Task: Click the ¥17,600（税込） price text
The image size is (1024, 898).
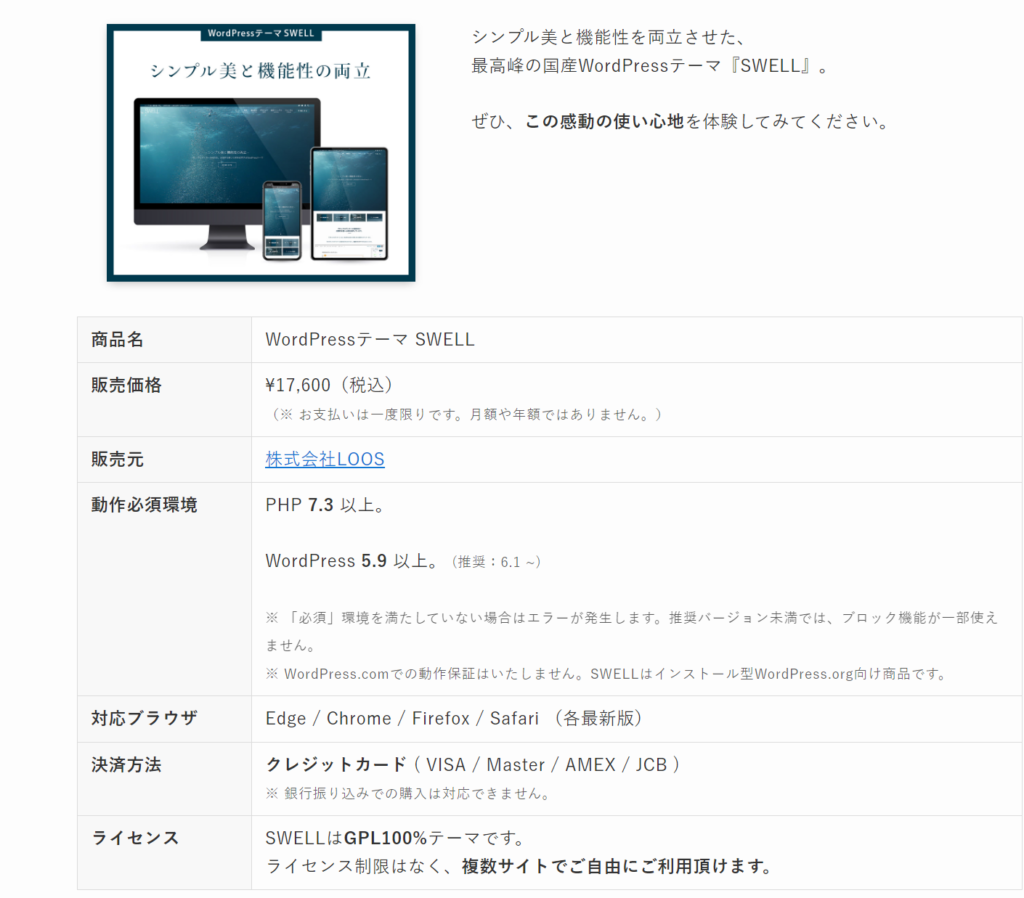Action: 329,385
